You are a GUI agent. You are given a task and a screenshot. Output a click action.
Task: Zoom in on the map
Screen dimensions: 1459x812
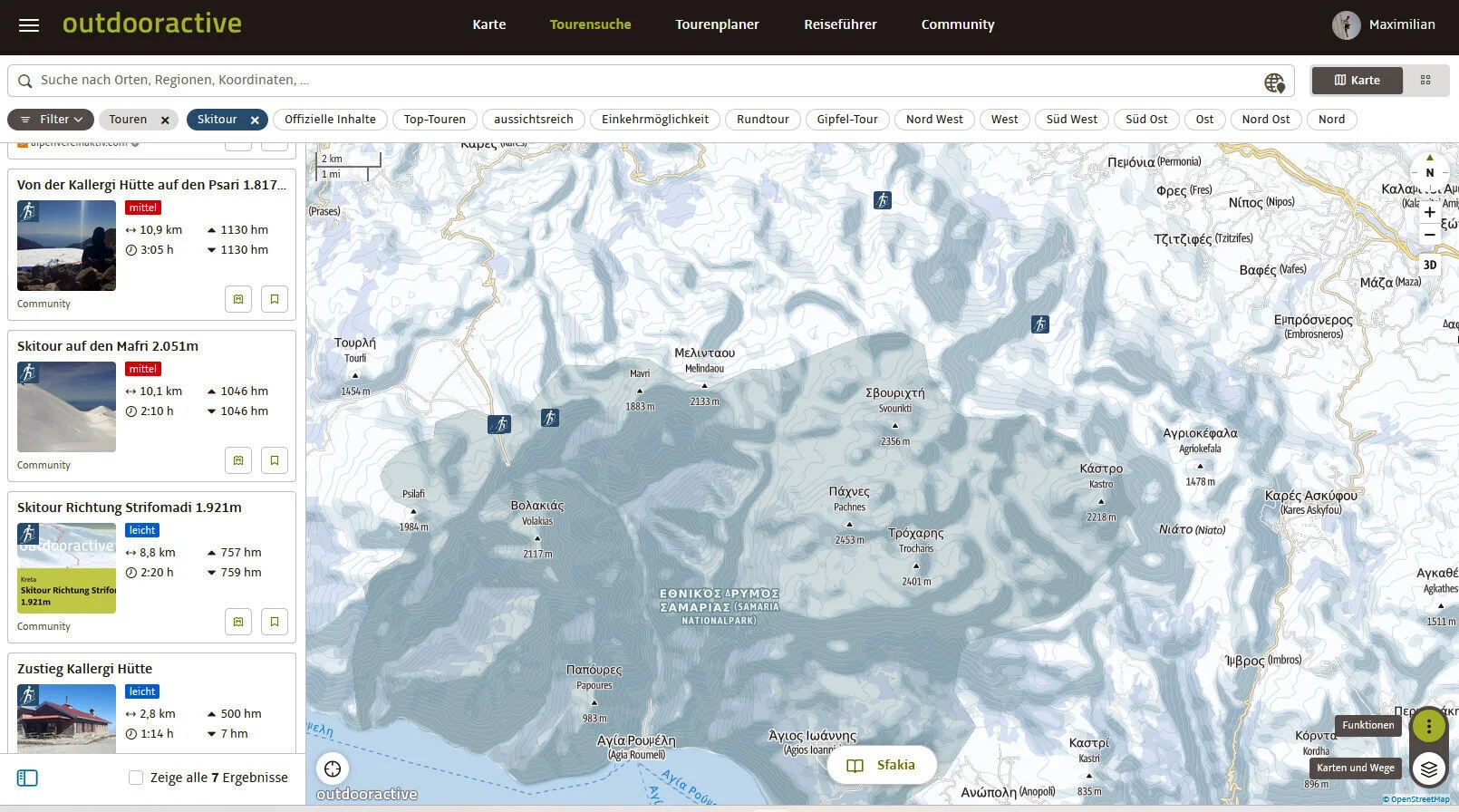(x=1429, y=212)
